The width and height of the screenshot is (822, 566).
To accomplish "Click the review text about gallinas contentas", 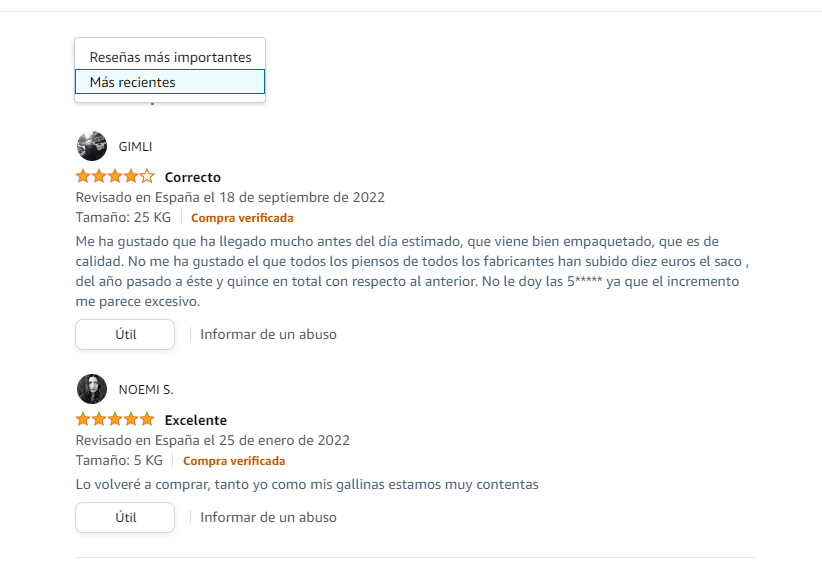I will point(307,484).
